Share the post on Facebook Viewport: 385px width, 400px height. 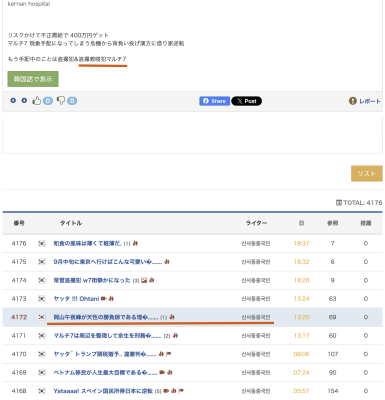[214, 101]
